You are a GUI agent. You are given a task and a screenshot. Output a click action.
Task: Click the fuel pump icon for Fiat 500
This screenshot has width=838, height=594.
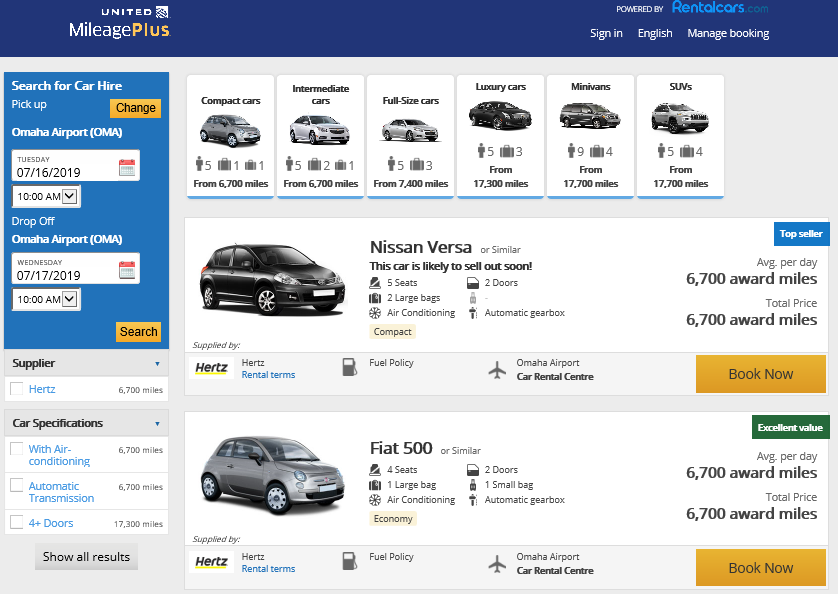click(350, 561)
